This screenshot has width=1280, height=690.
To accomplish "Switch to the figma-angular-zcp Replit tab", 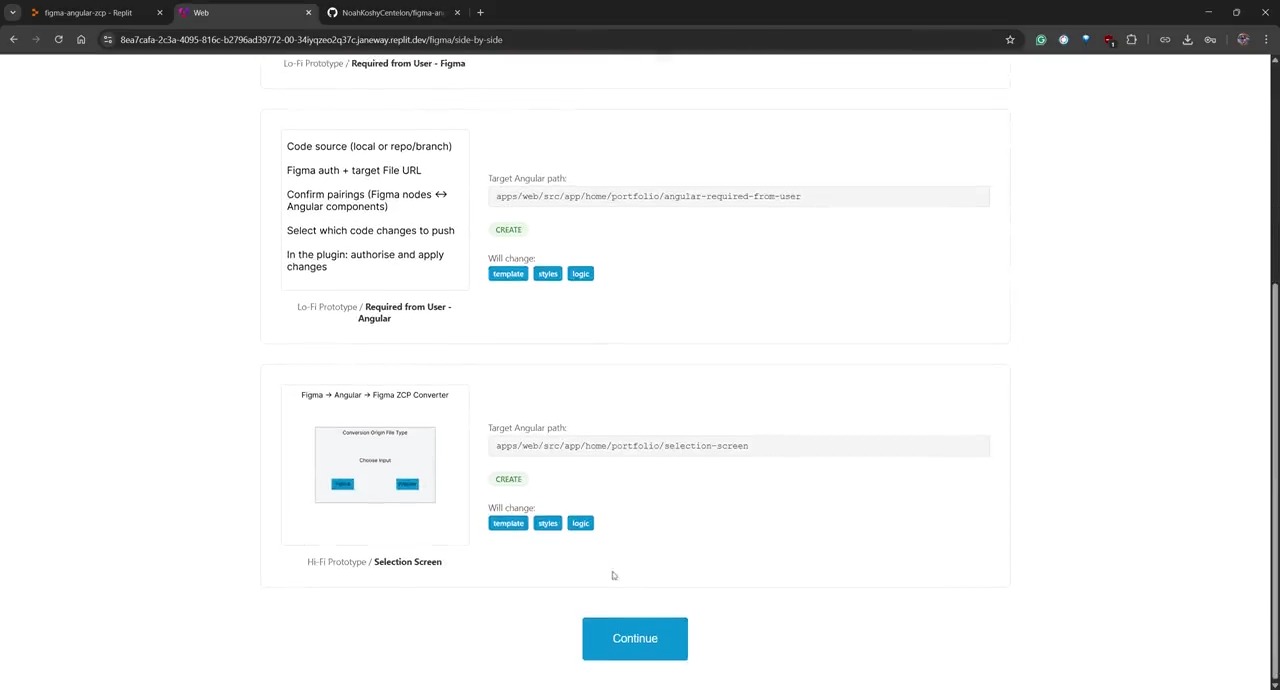I will click(96, 12).
